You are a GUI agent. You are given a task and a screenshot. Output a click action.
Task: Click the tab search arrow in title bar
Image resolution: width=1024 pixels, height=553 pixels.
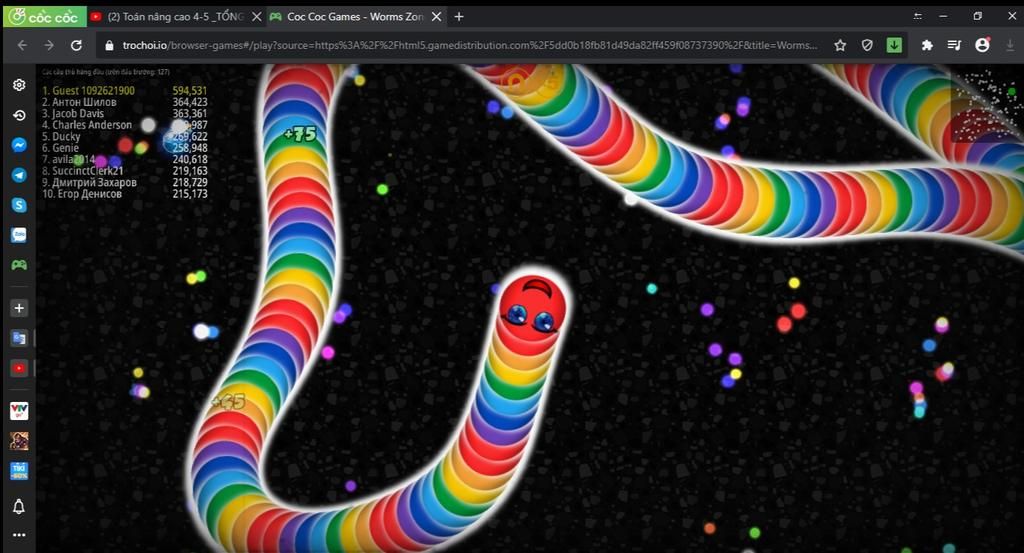click(x=918, y=16)
